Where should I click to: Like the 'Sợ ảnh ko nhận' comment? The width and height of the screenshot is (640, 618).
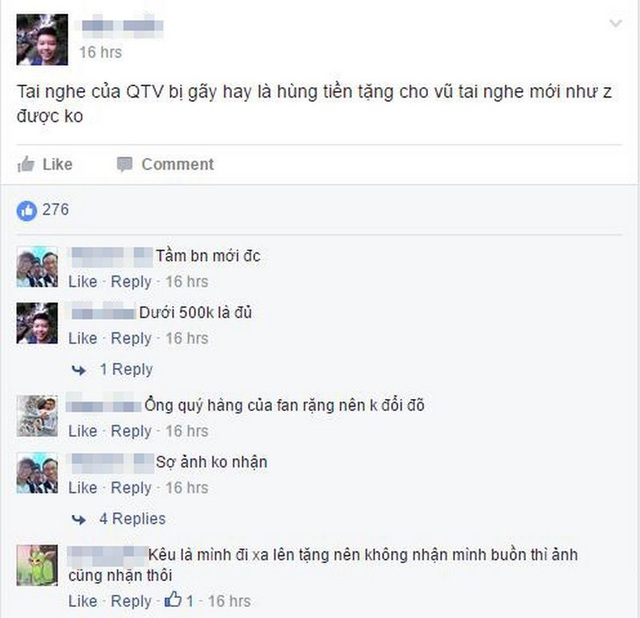[82, 487]
